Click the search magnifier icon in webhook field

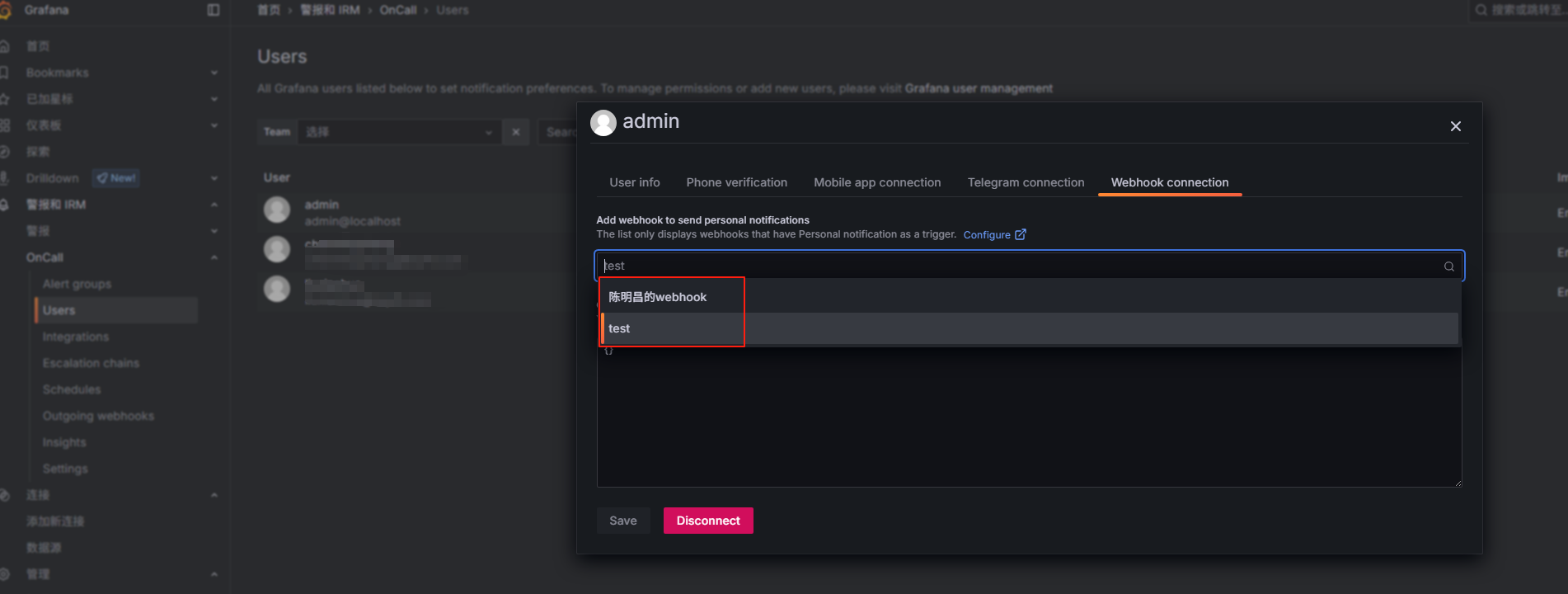point(1448,266)
